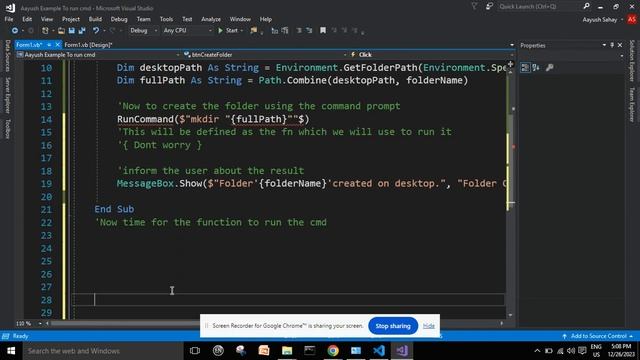Viewport: 640px width, 360px height.
Task: Click the Quick Launch magnifier icon
Action: pos(586,6)
